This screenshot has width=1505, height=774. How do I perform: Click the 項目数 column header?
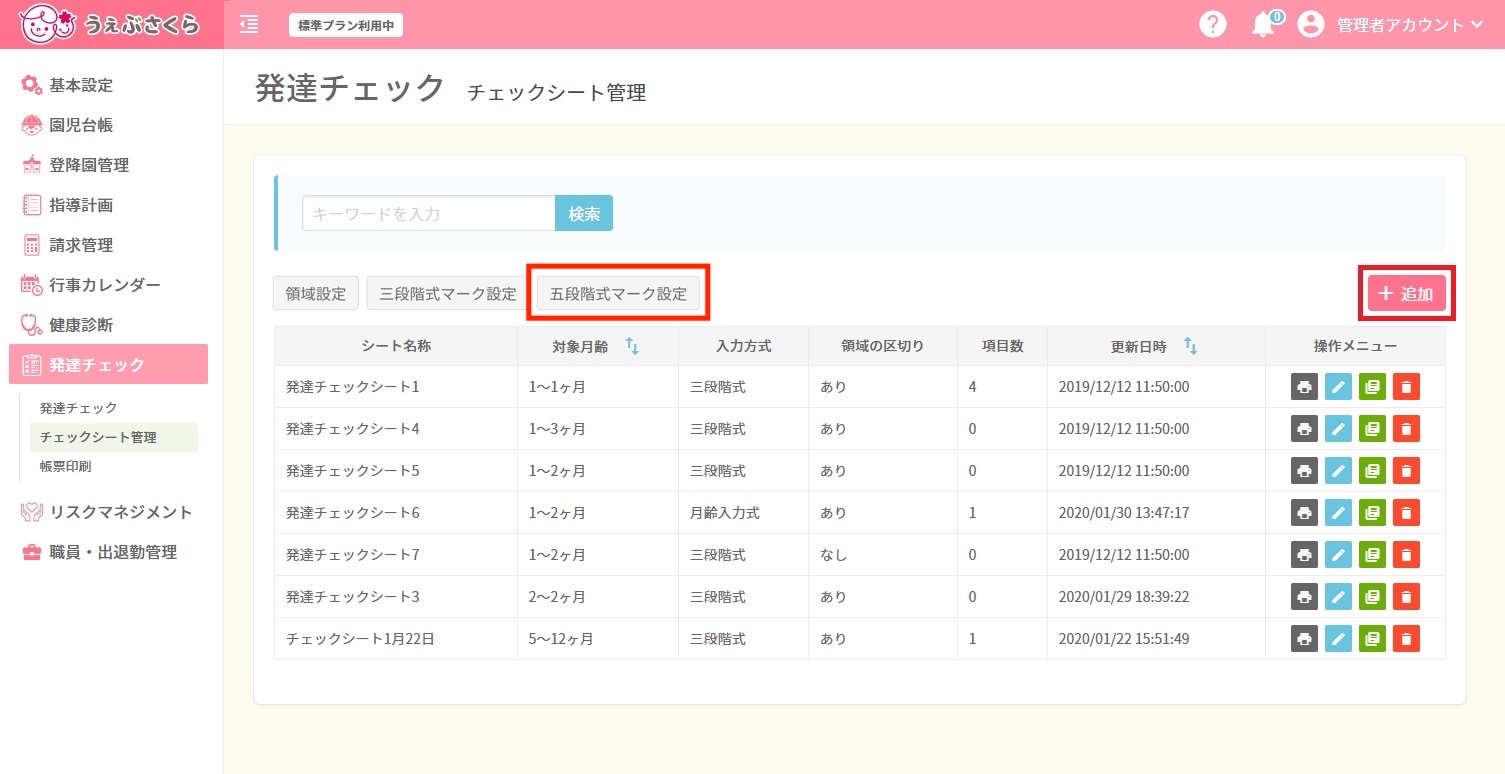pos(1003,346)
